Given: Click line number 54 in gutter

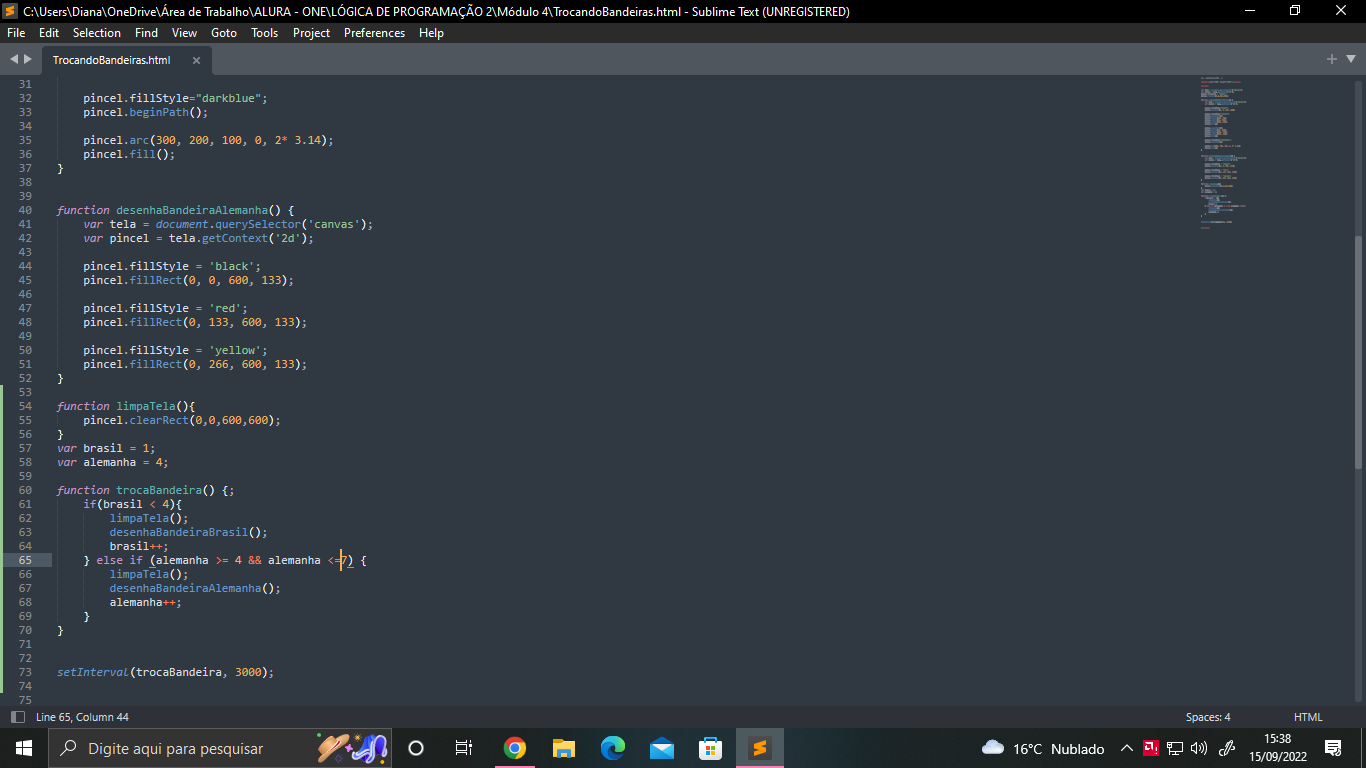Looking at the screenshot, I should (x=25, y=406).
